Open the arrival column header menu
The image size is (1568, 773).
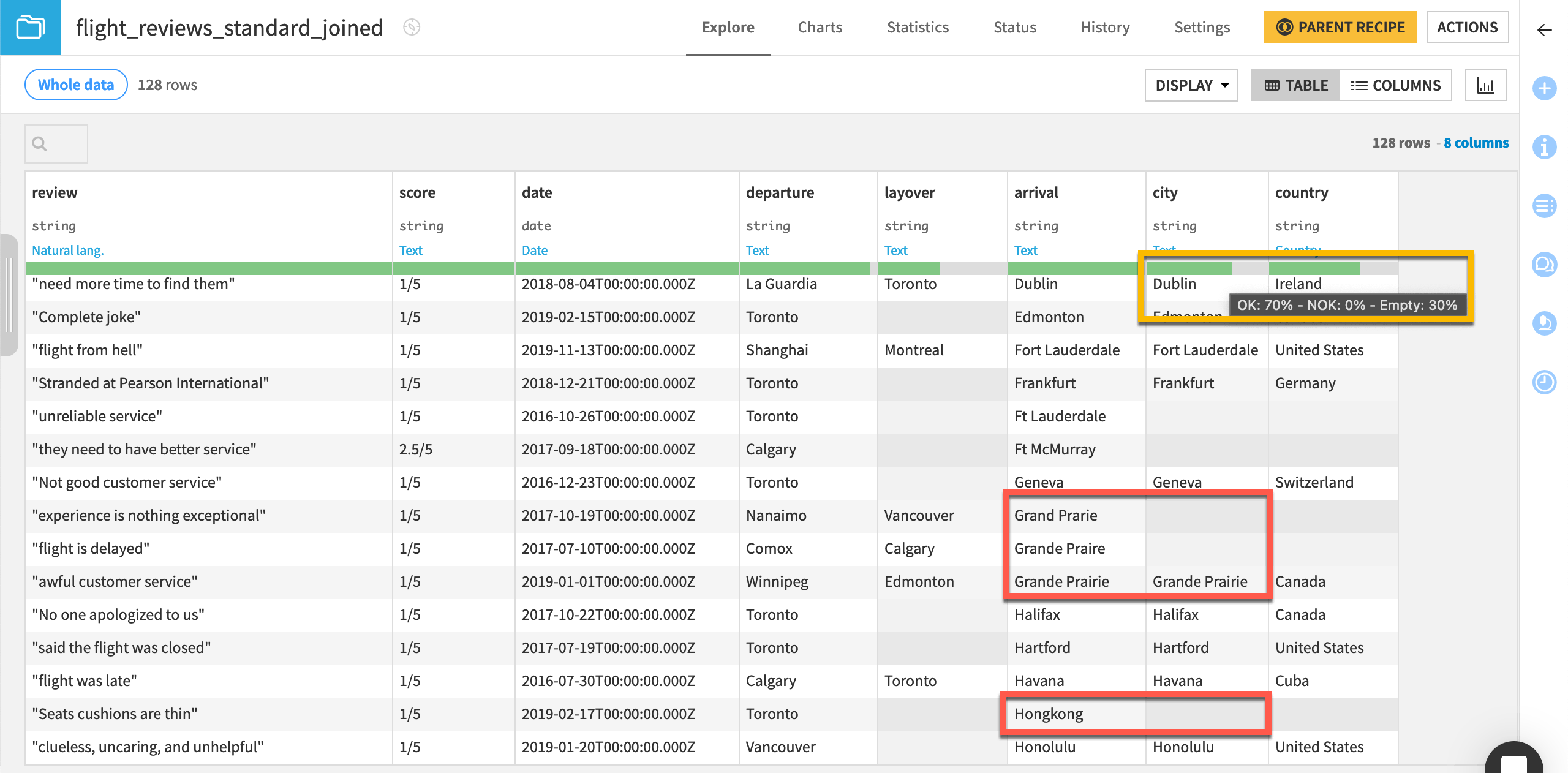(1036, 192)
